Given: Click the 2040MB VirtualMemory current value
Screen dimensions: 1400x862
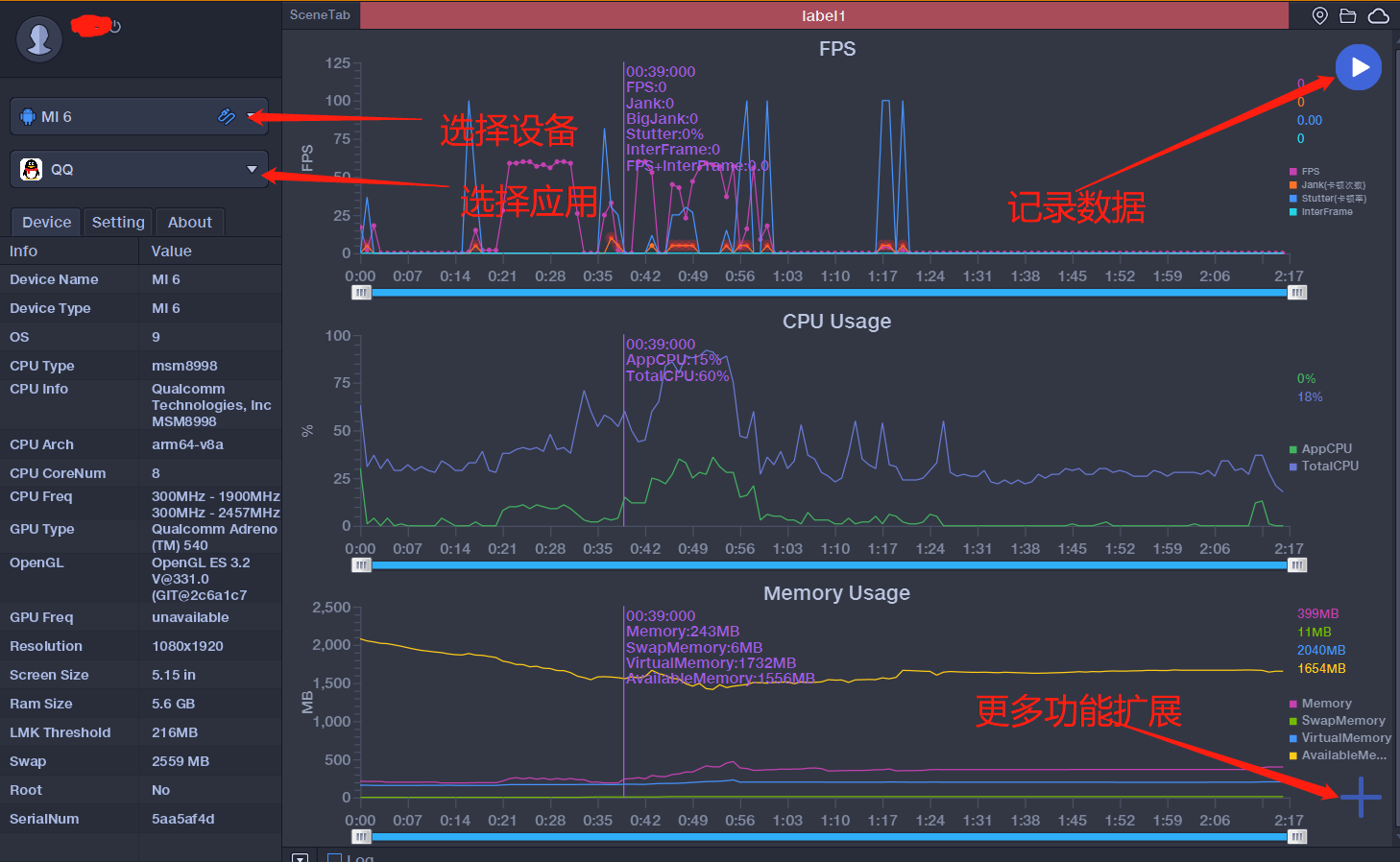Looking at the screenshot, I should (1321, 650).
